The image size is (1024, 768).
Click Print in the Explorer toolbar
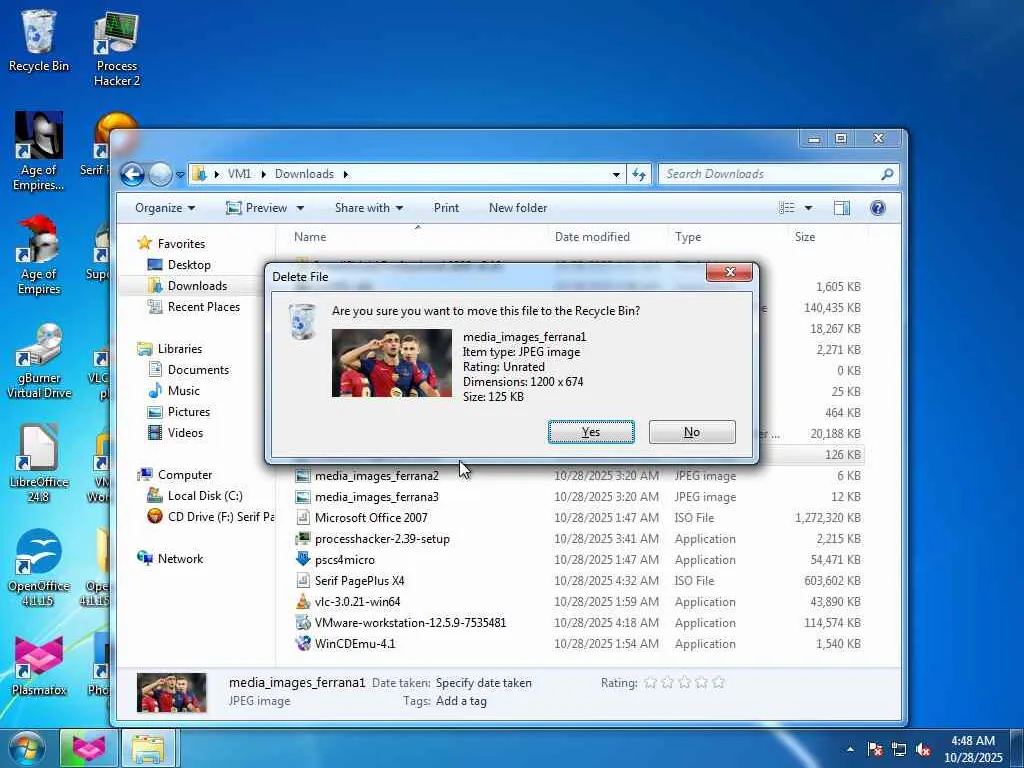point(446,208)
